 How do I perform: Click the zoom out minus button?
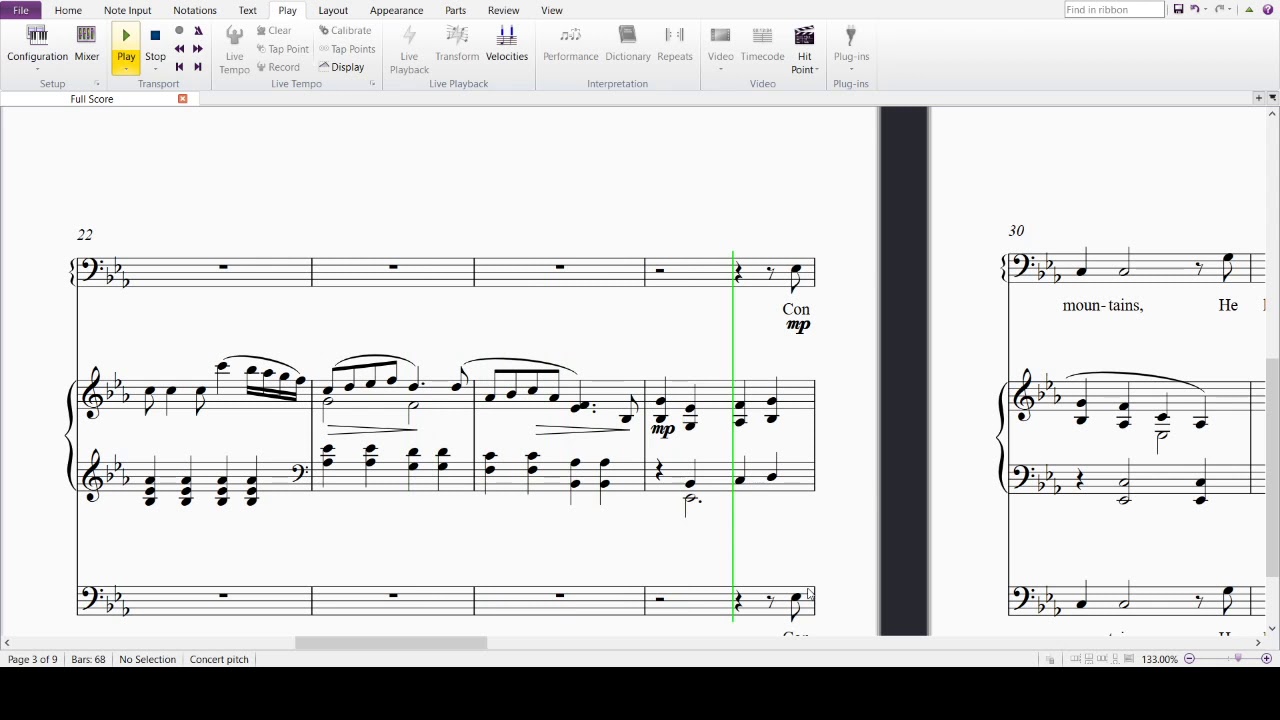tap(1189, 659)
